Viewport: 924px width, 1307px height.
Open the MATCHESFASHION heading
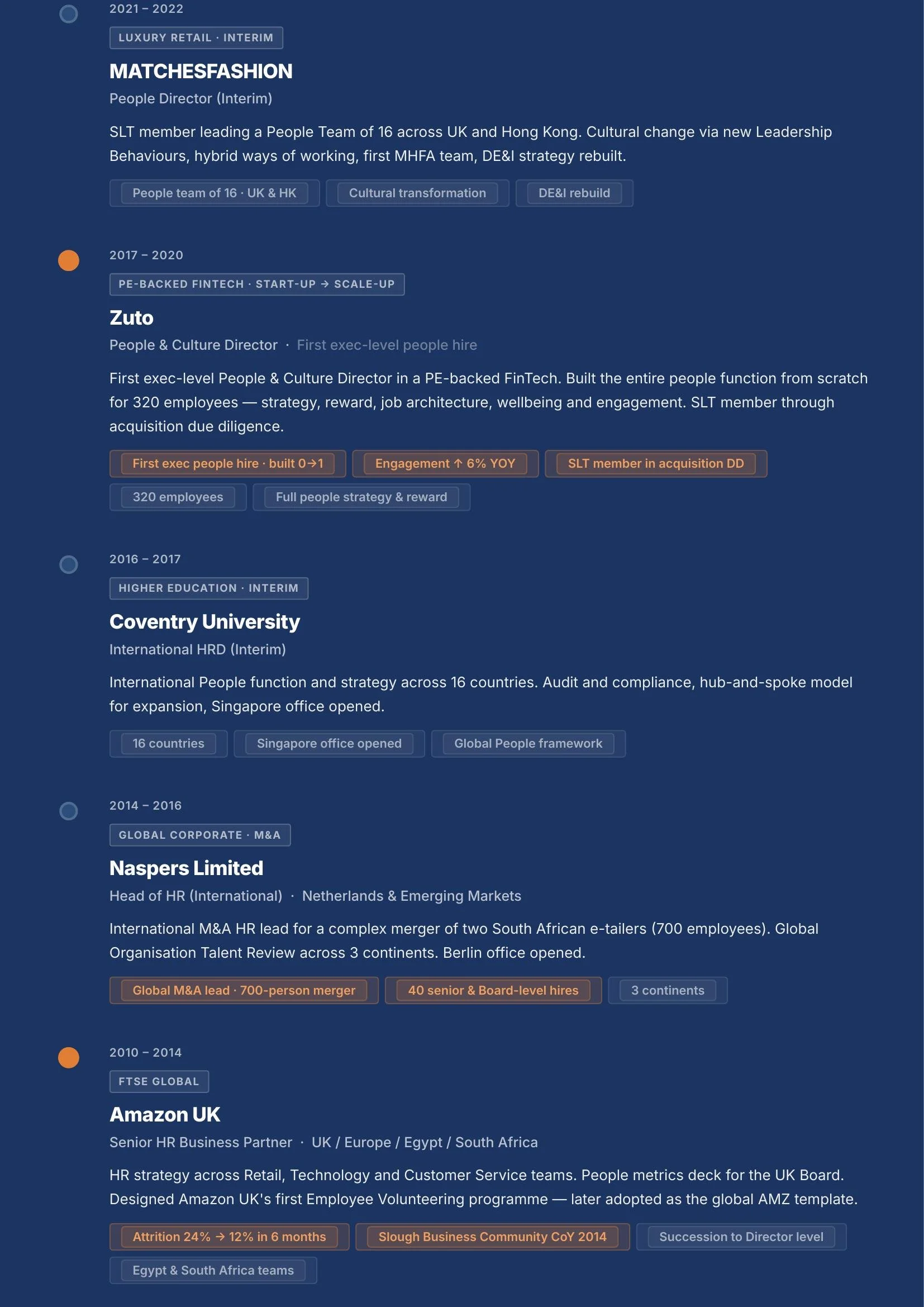point(201,71)
